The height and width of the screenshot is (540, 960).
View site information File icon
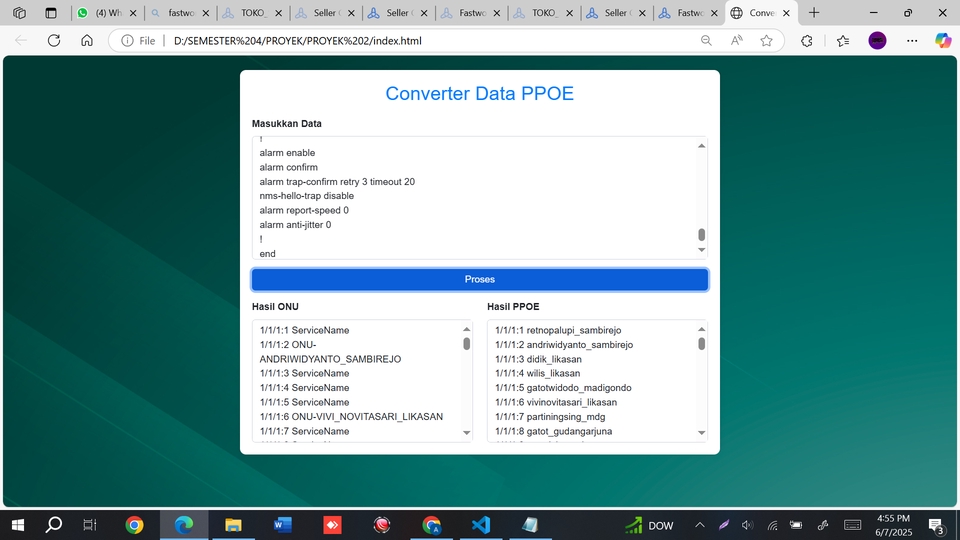pyautogui.click(x=138, y=40)
